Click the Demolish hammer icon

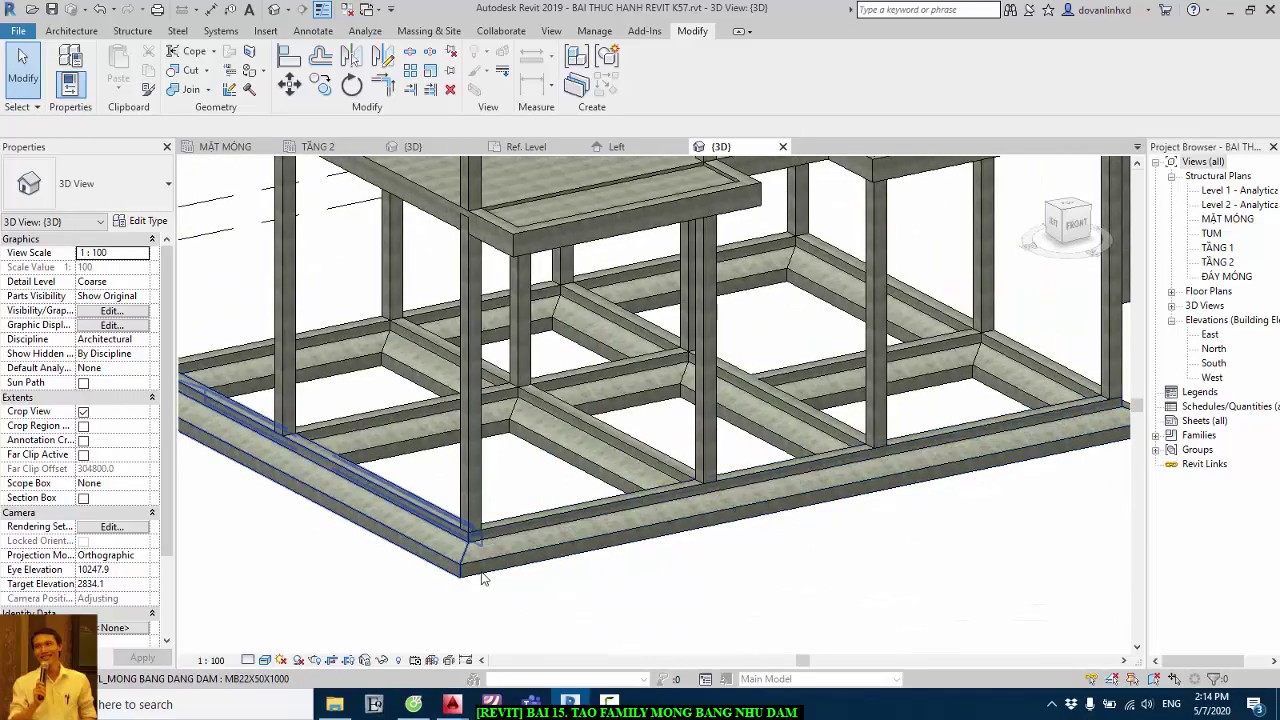(250, 89)
